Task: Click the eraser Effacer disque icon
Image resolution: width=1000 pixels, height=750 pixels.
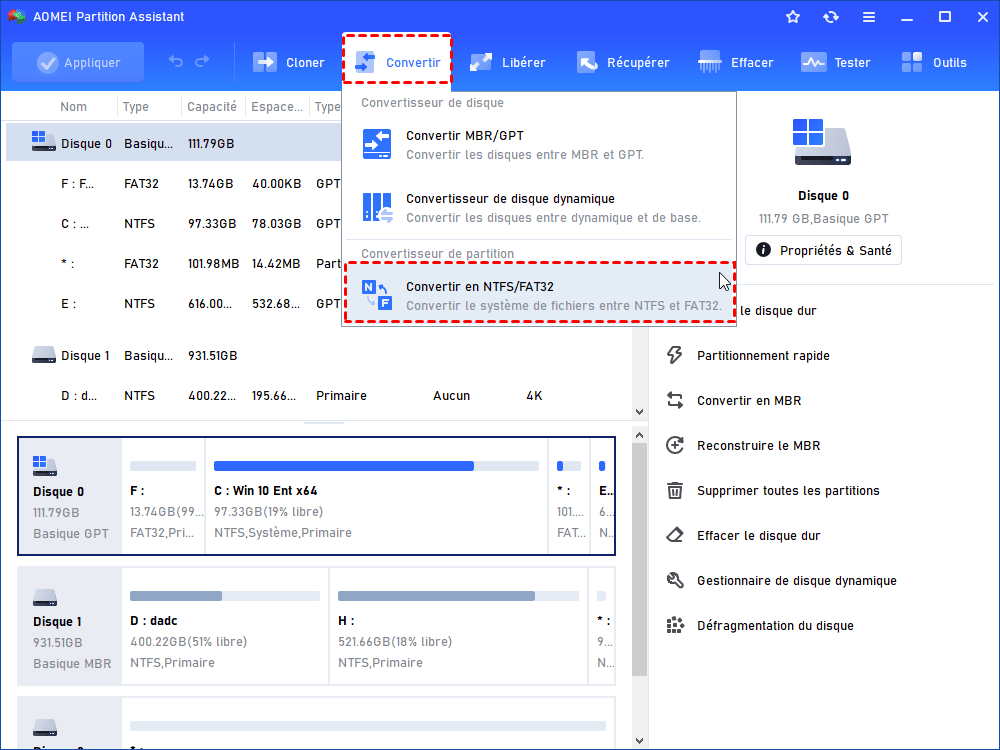Action: pos(675,535)
